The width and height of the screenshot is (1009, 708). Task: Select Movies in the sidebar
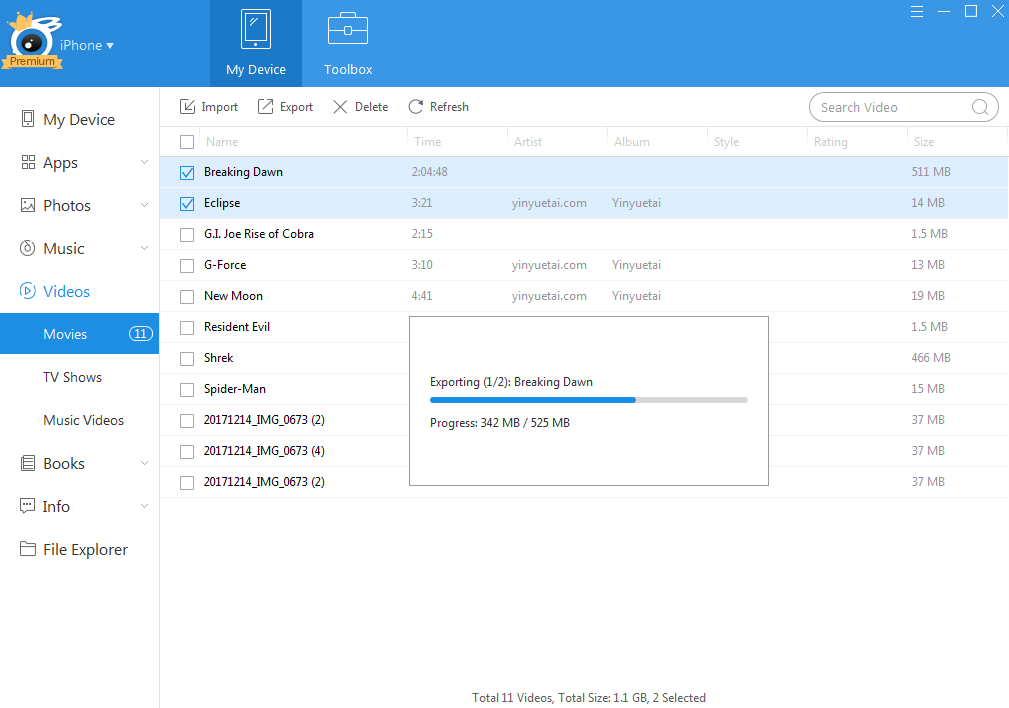(x=79, y=333)
